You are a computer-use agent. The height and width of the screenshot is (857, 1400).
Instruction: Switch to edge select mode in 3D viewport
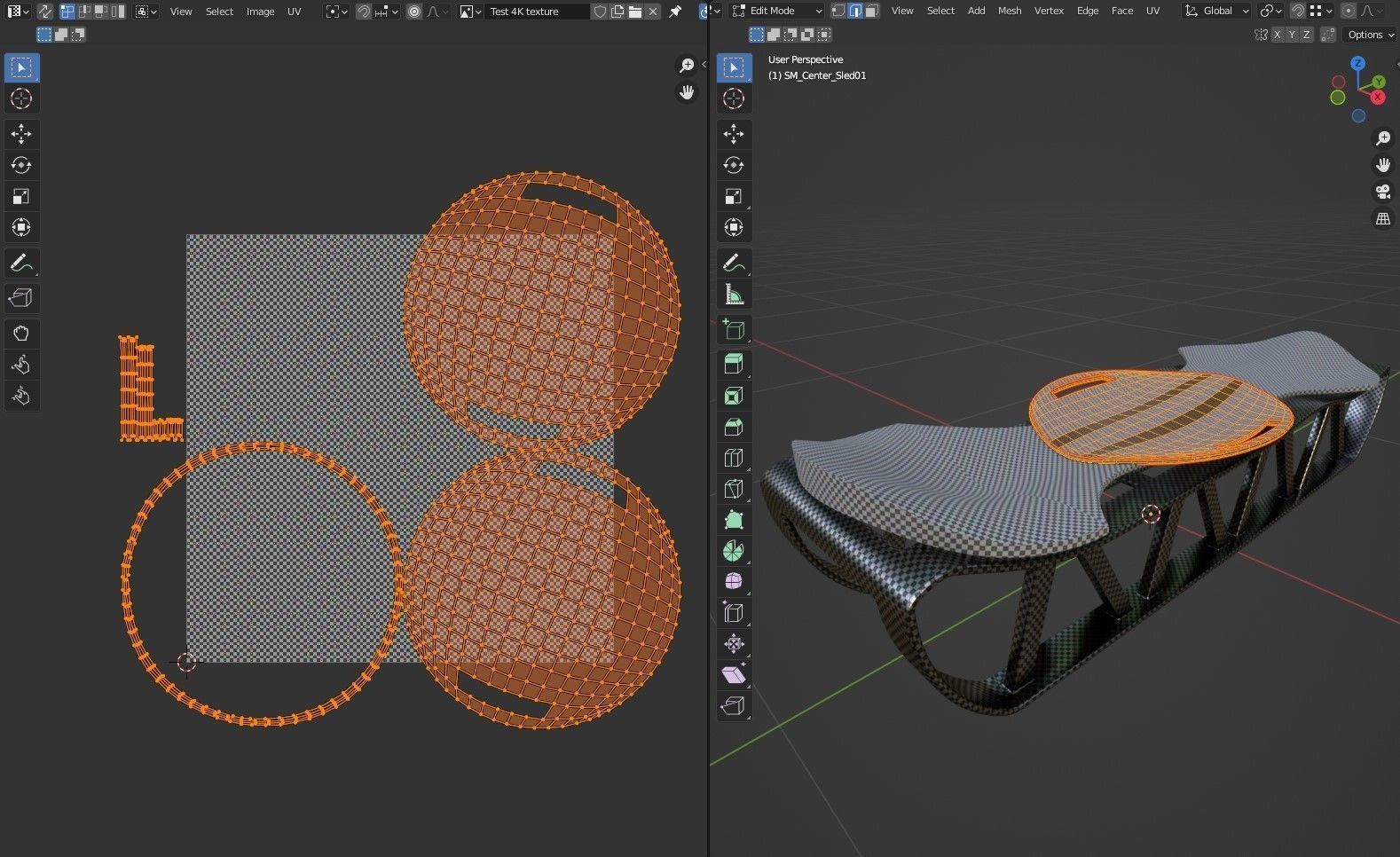855,11
